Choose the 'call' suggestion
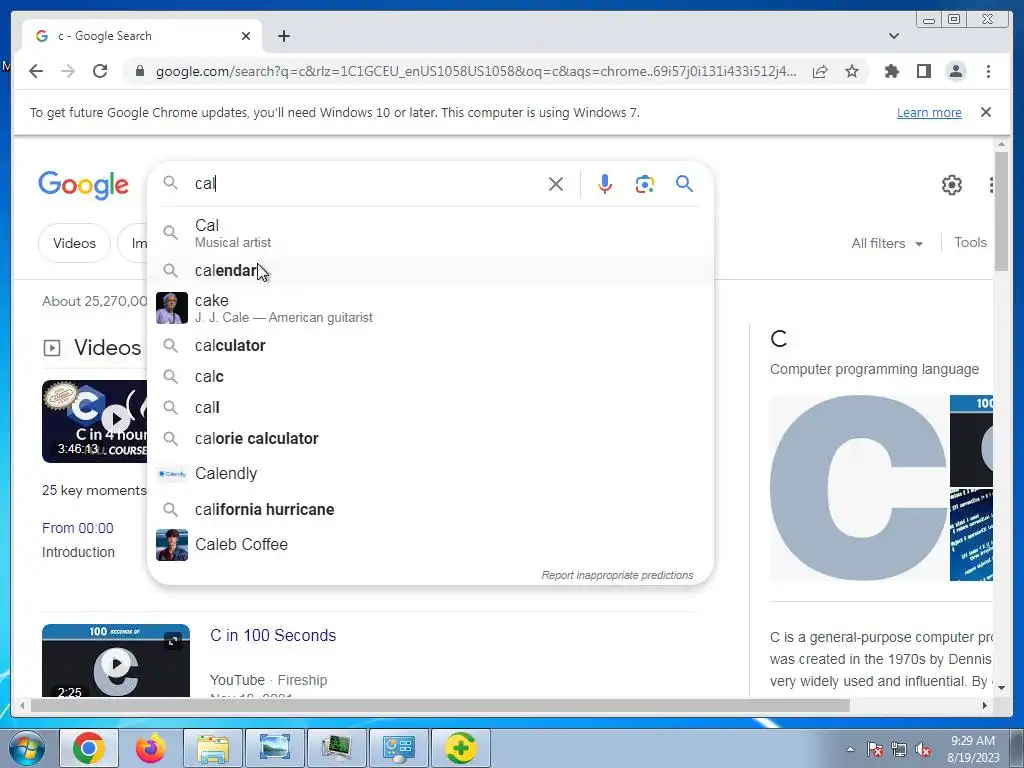This screenshot has width=1024, height=768. [431, 408]
